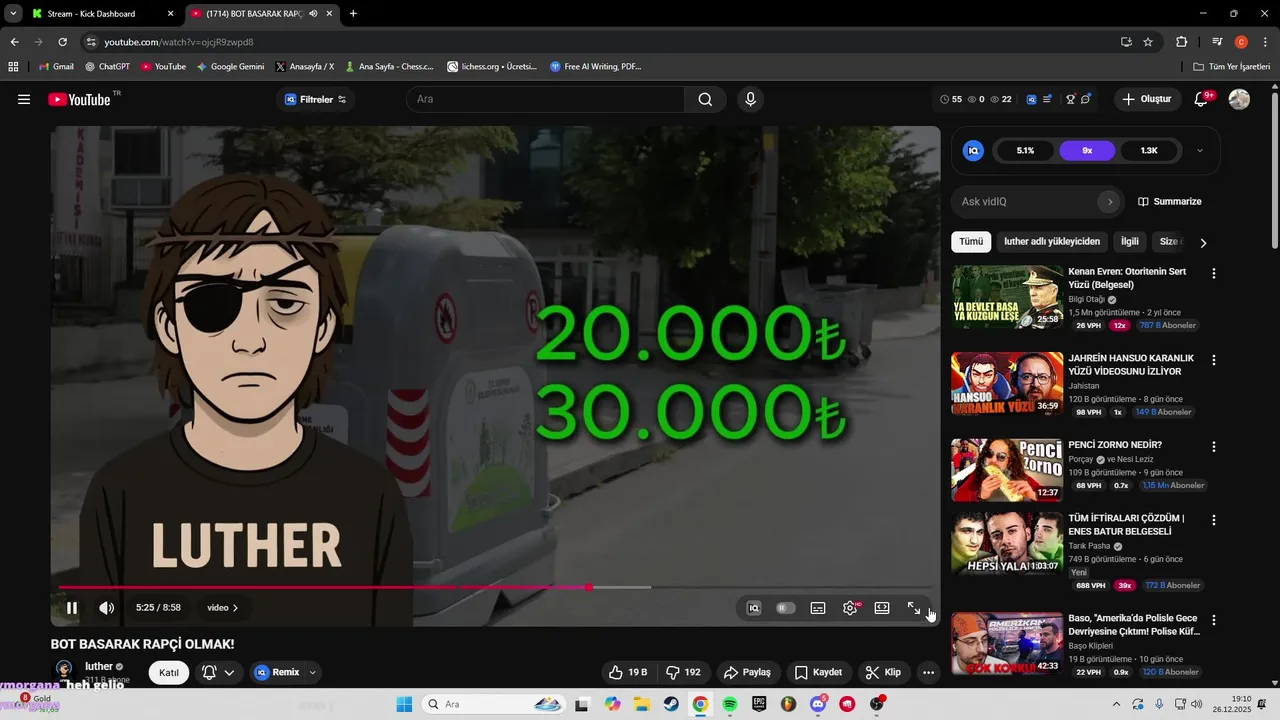This screenshot has height=720, width=1280.
Task: Open the vidIQ blue logo in header
Action: point(1031,99)
